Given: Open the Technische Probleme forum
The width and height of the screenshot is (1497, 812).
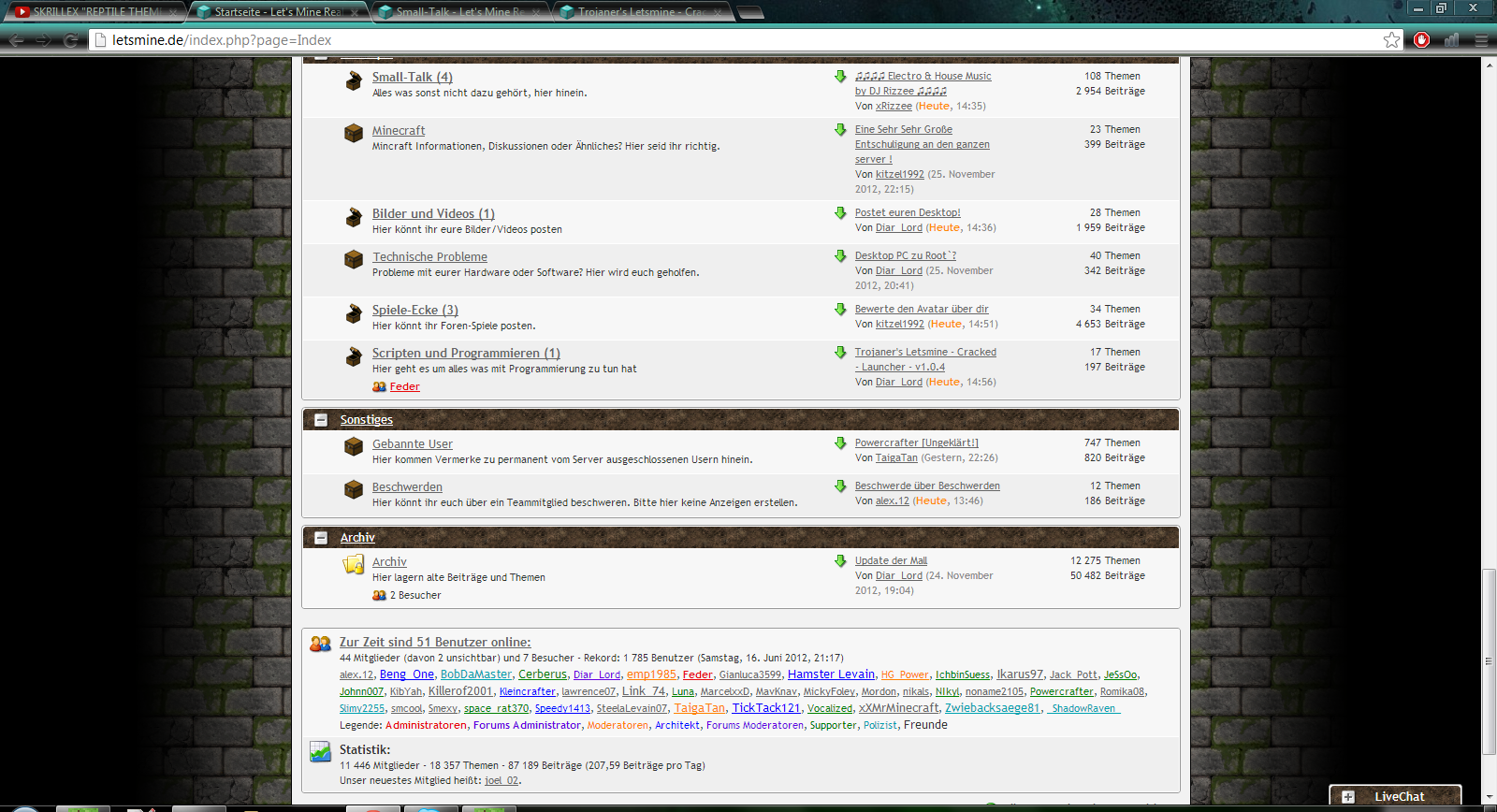Looking at the screenshot, I should 429,257.
